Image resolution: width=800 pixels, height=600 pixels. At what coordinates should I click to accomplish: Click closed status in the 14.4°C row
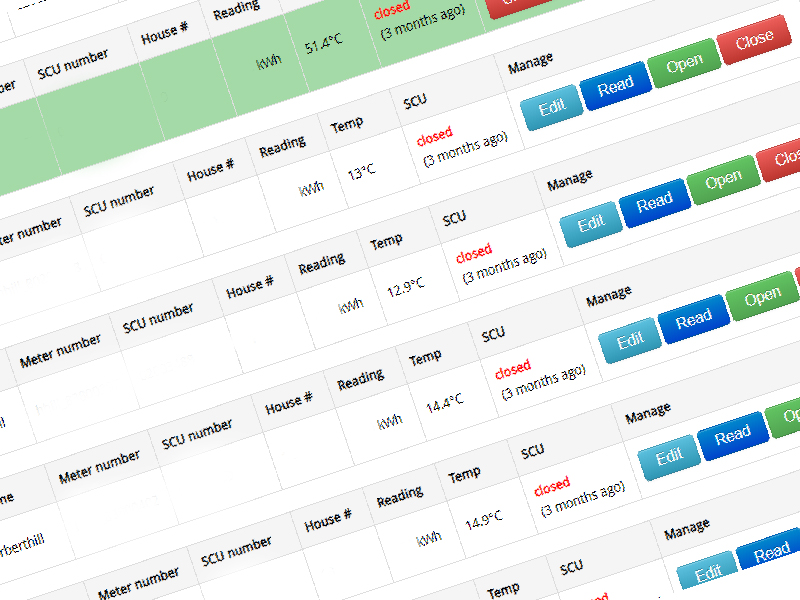(513, 369)
